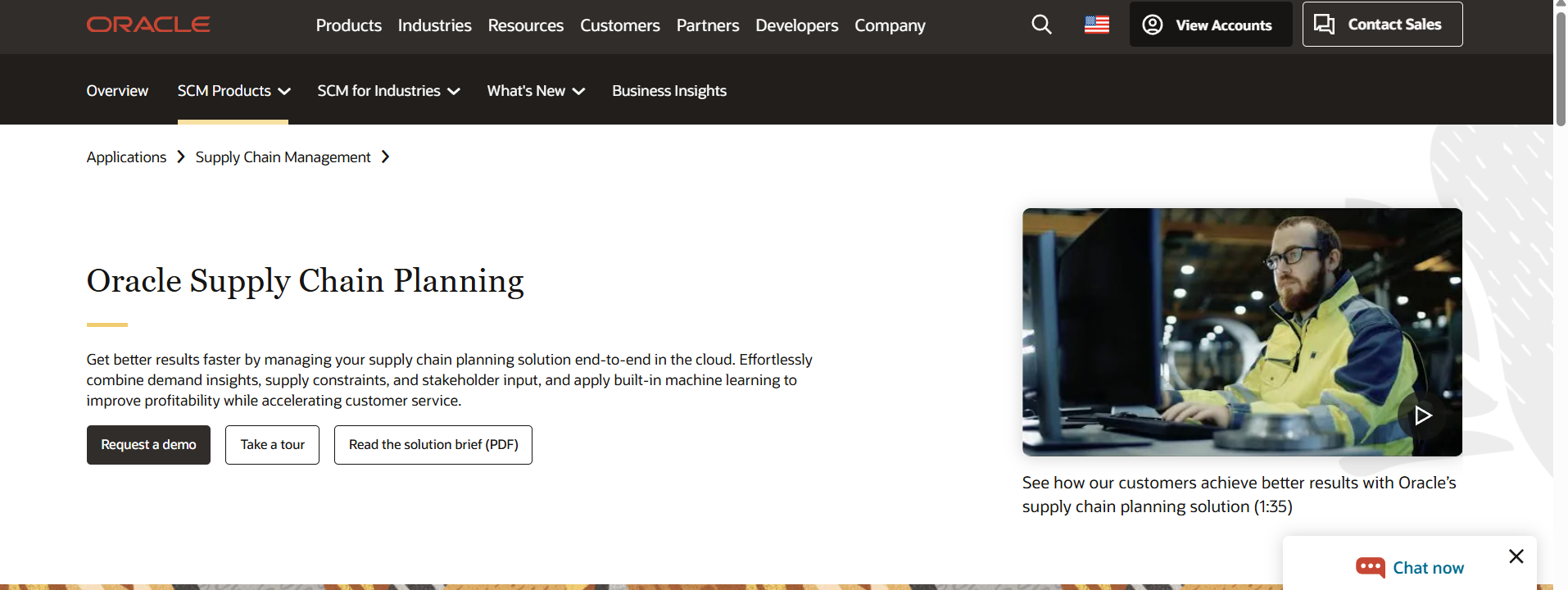Go to the Overview tab

(117, 91)
